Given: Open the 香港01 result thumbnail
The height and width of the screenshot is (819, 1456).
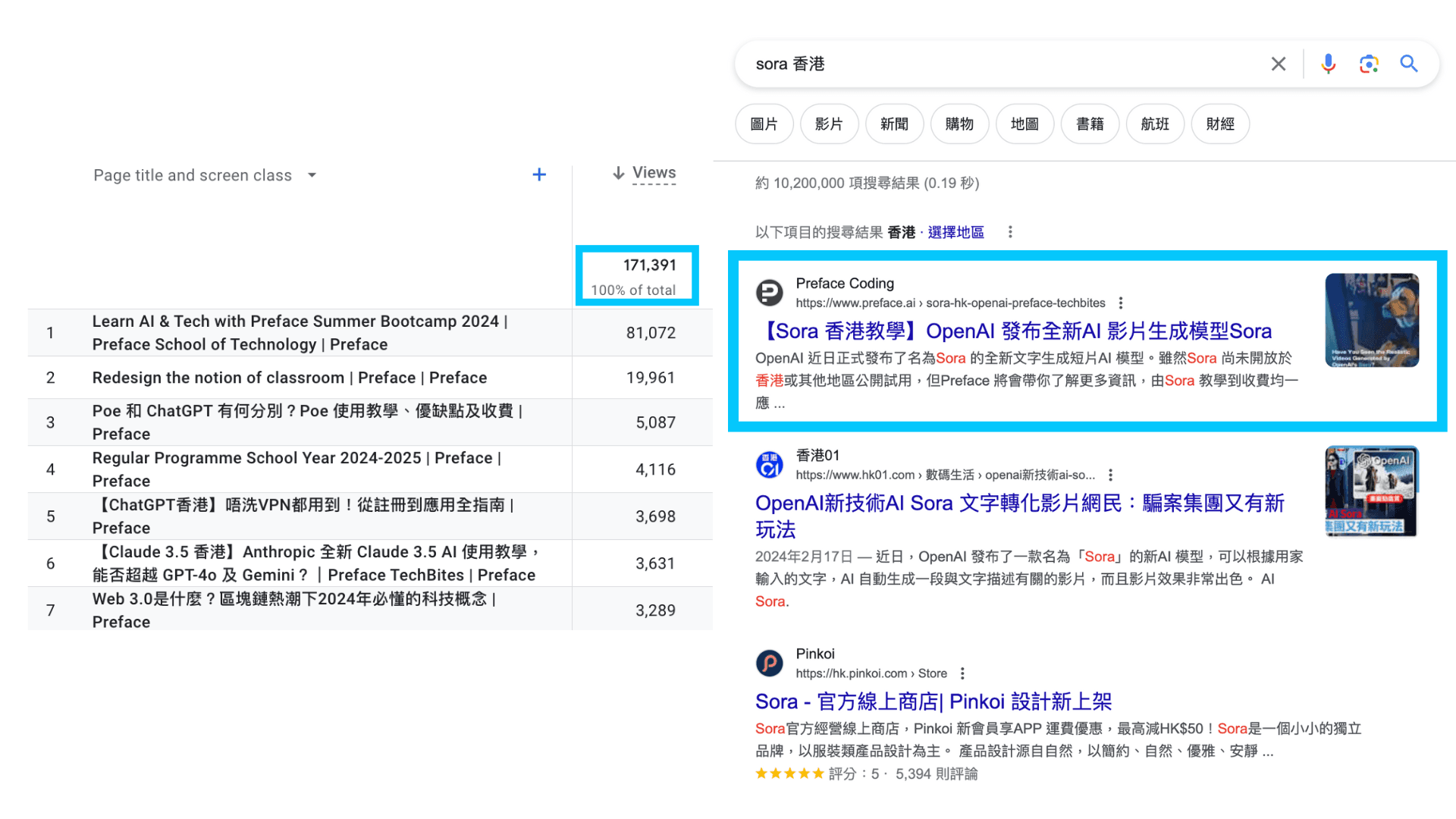Looking at the screenshot, I should [x=1372, y=491].
